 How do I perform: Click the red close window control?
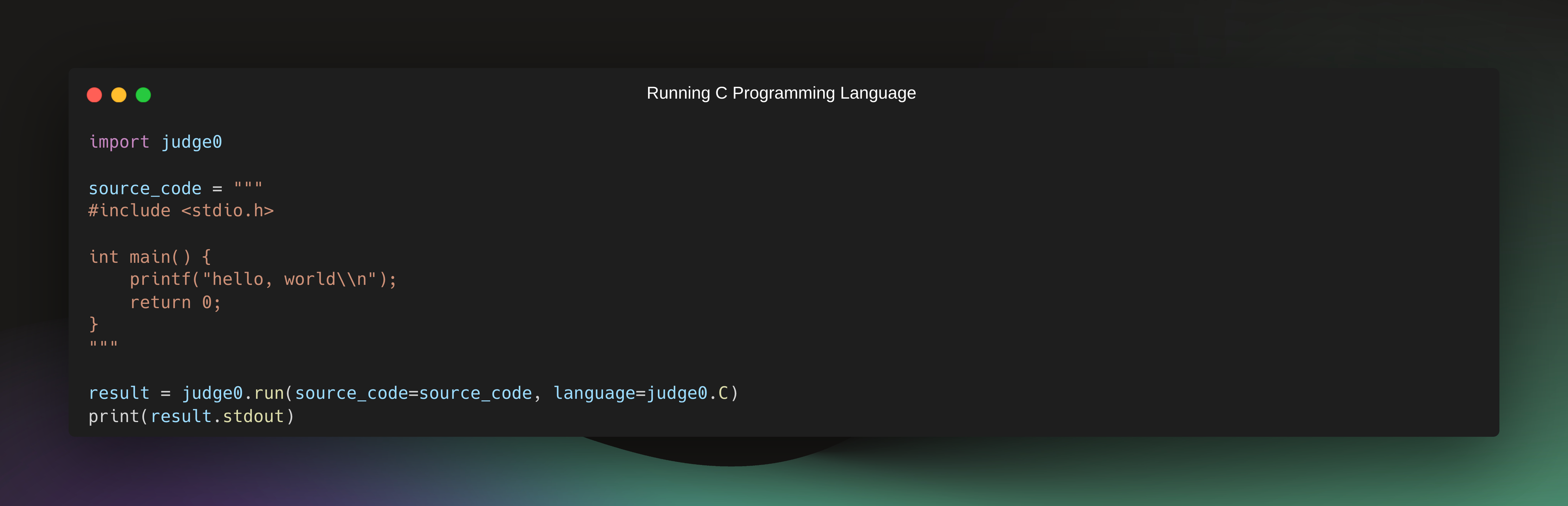coord(95,95)
